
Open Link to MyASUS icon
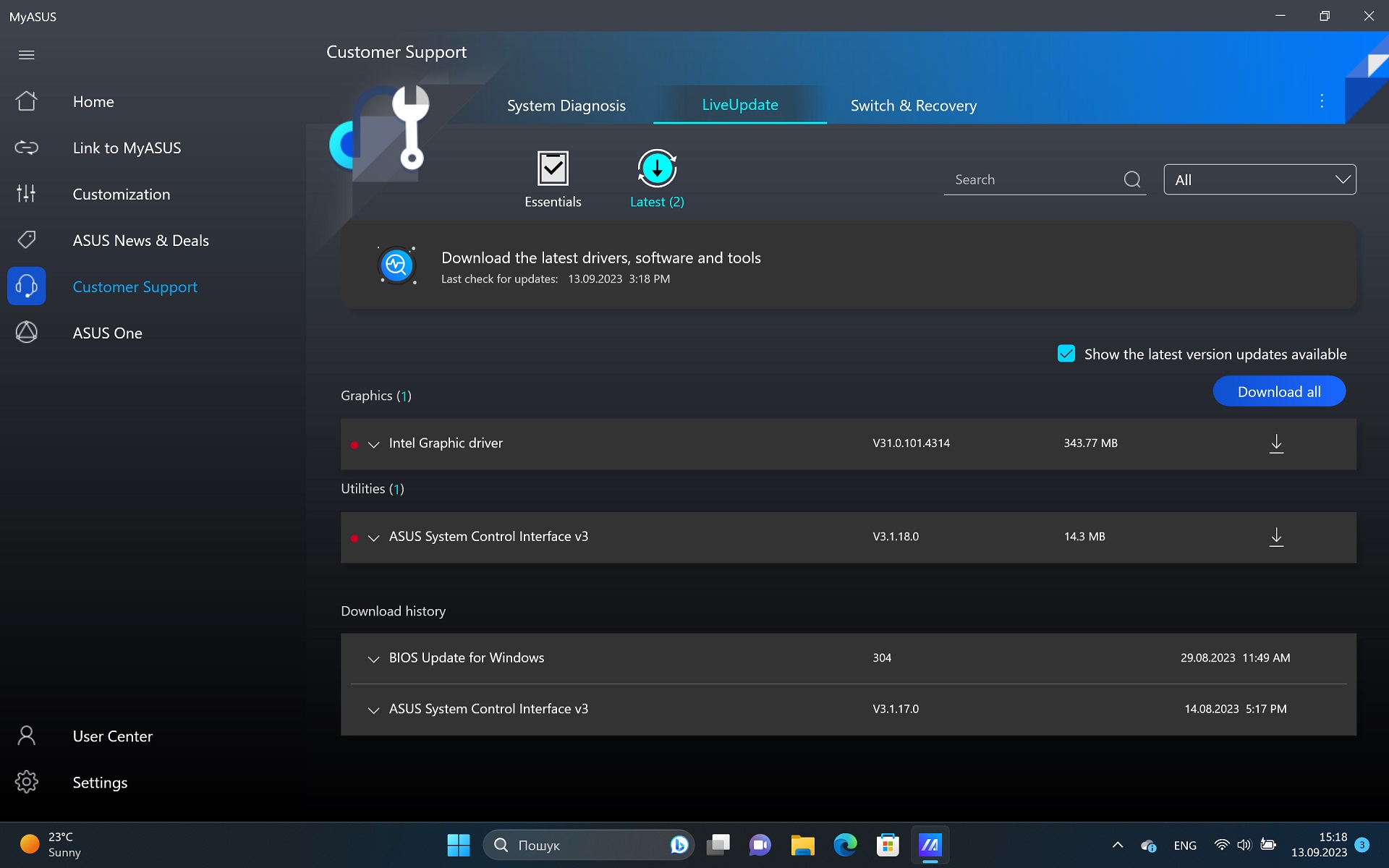tap(27, 148)
